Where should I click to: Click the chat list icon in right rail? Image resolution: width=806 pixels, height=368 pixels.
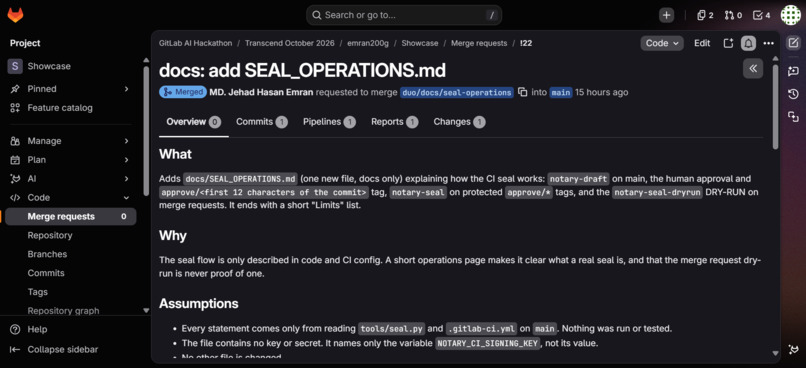793,71
